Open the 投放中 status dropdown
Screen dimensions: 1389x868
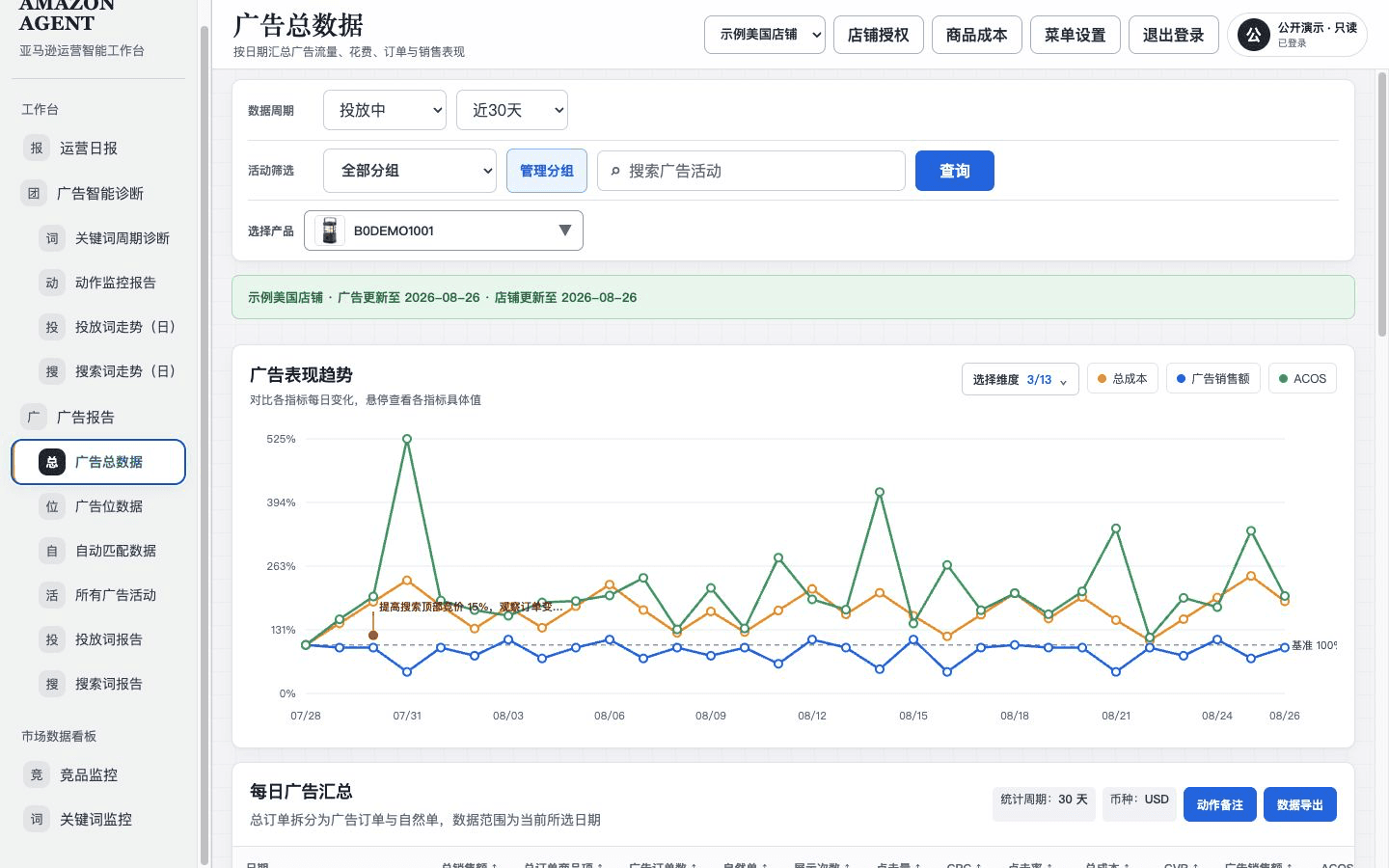point(385,110)
